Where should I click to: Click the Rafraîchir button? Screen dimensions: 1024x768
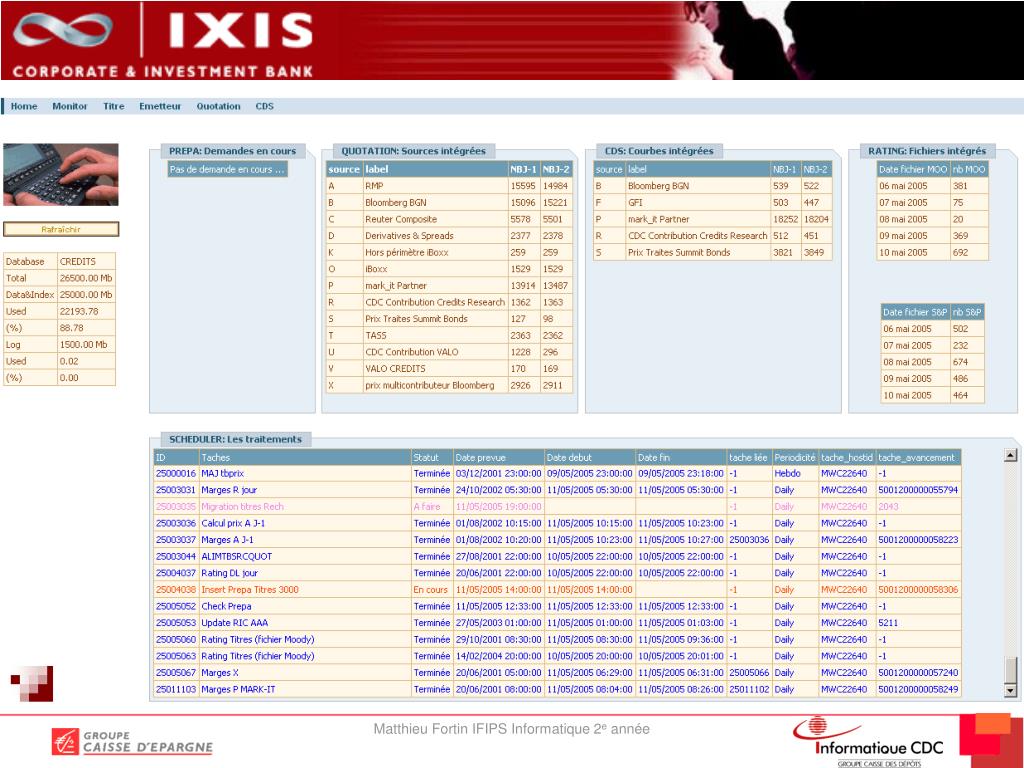point(61,229)
